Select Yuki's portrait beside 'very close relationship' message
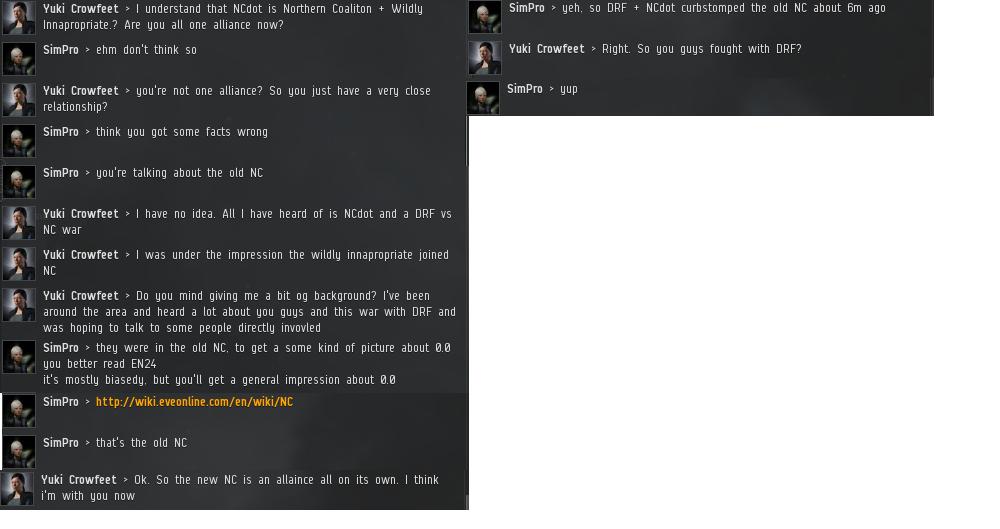This screenshot has height=529, width=1000. pos(19,100)
